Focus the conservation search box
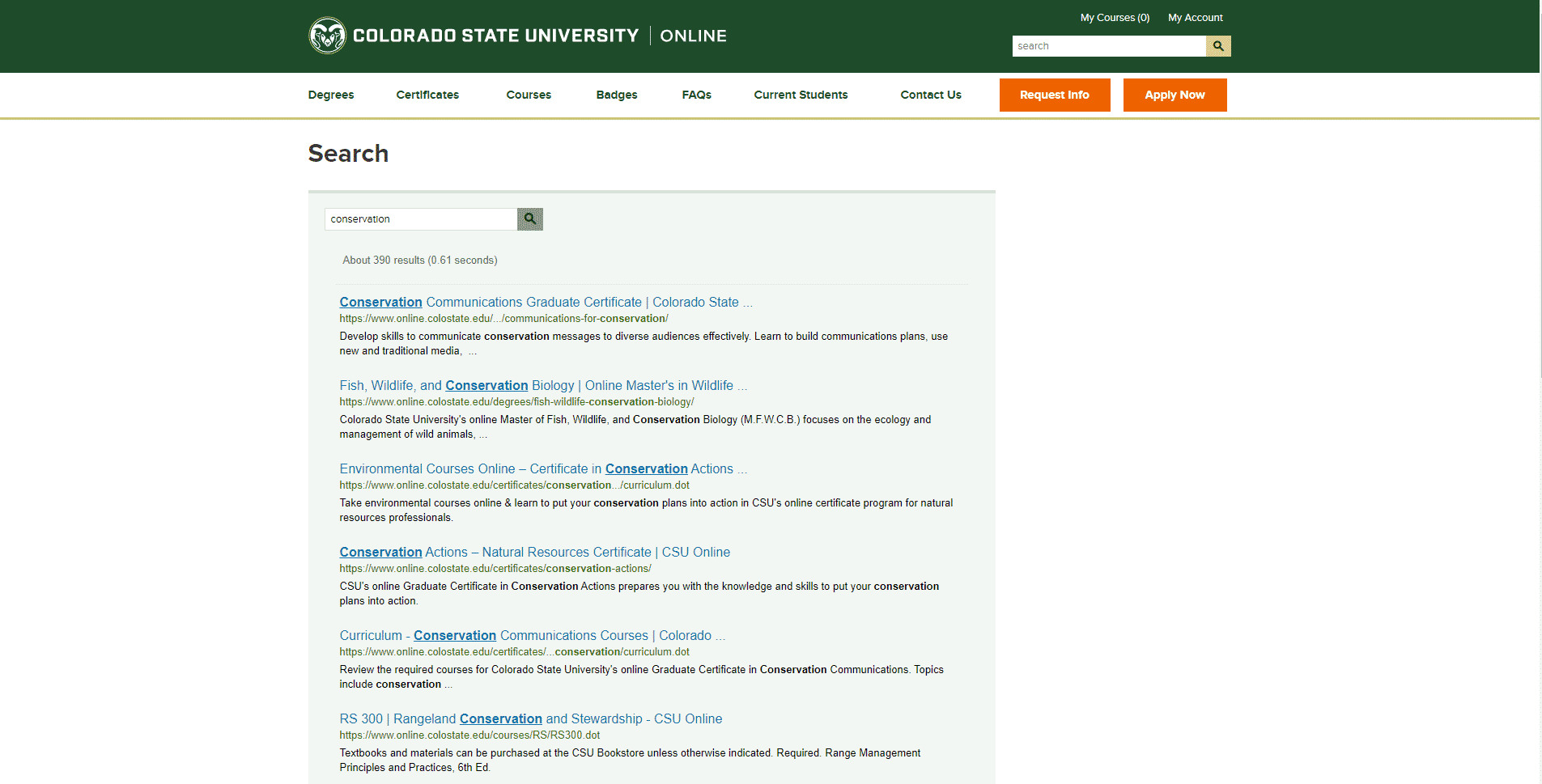Image resolution: width=1542 pixels, height=784 pixels. (421, 219)
